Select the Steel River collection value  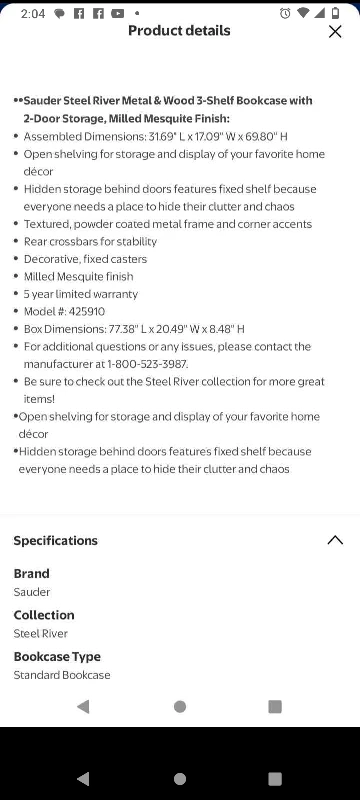click(x=41, y=633)
